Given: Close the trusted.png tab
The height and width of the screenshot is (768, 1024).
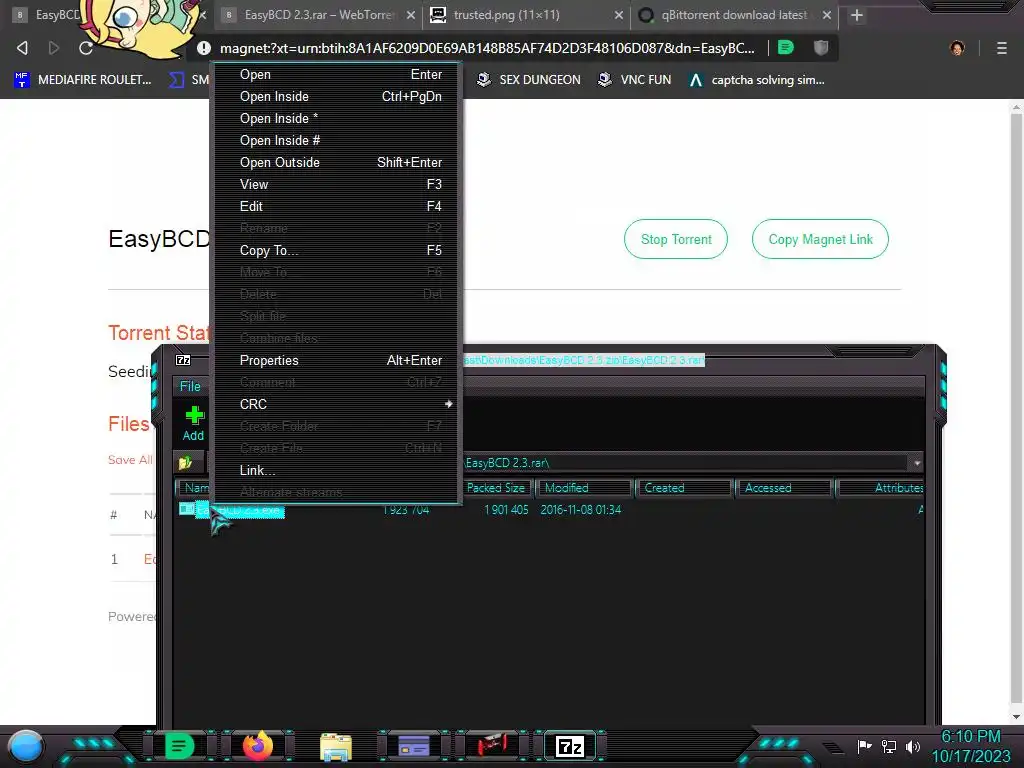Looking at the screenshot, I should pyautogui.click(x=618, y=15).
